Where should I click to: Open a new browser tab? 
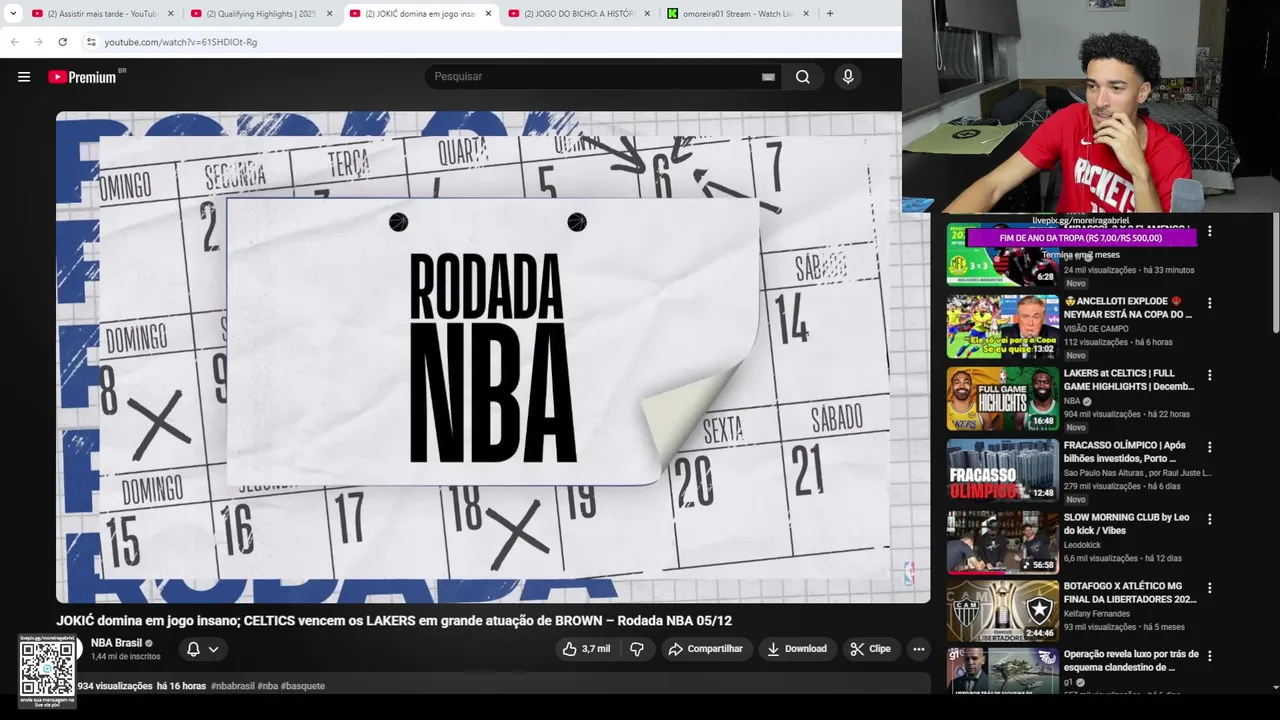[x=830, y=14]
